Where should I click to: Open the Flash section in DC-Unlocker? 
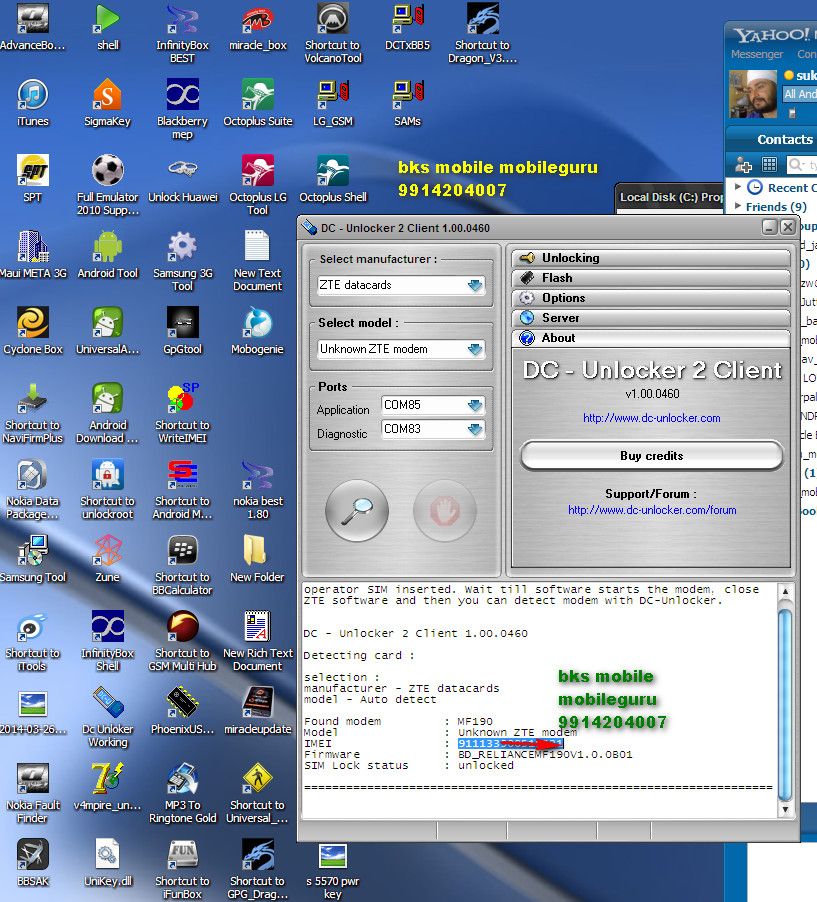651,278
